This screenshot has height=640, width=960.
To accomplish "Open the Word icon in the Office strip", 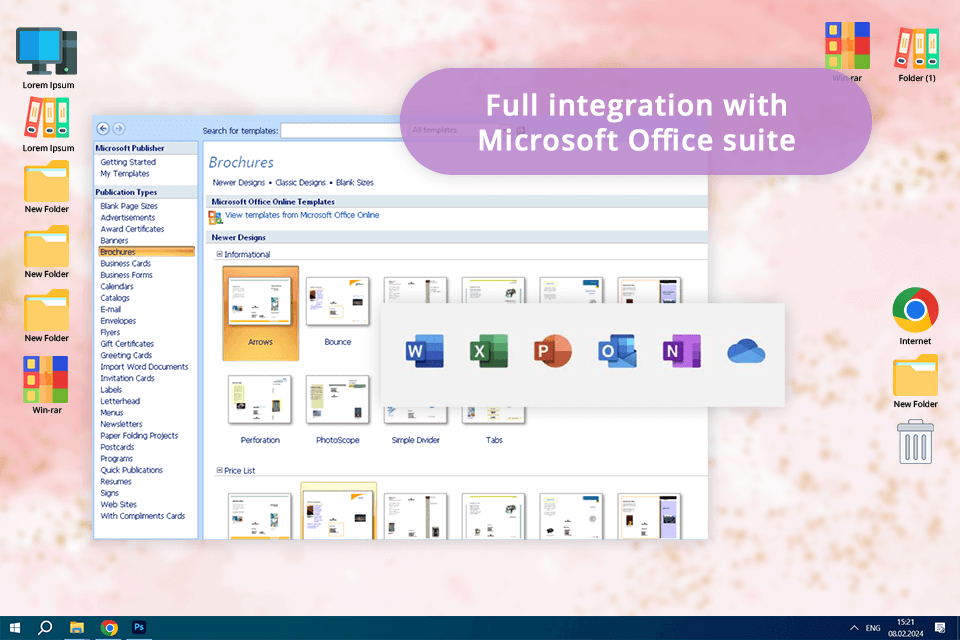I will (x=425, y=351).
